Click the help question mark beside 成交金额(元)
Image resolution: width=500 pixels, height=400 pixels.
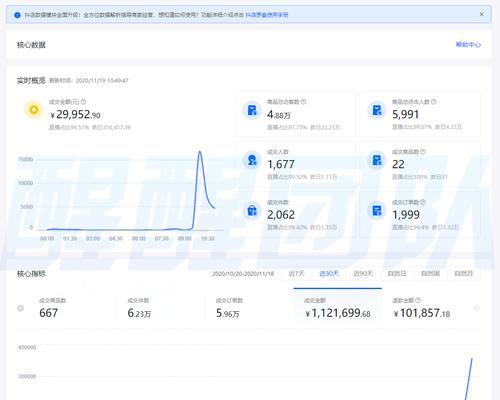tap(83, 102)
